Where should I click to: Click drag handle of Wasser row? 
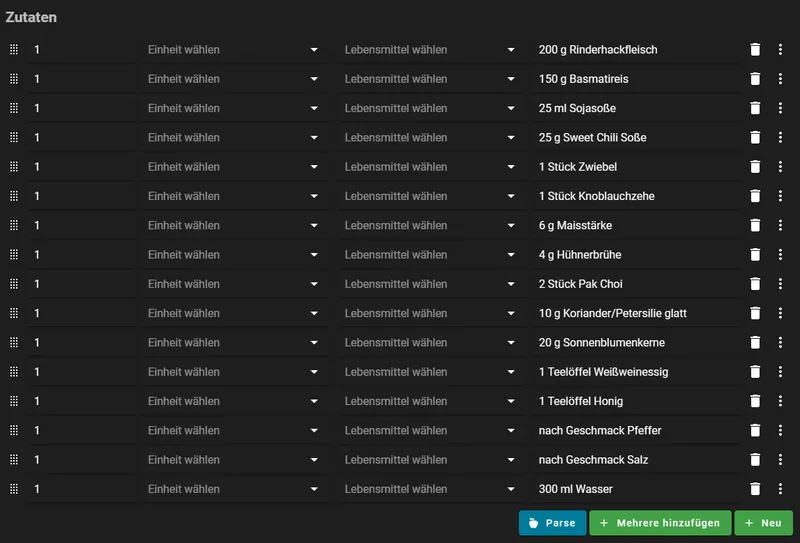14,489
